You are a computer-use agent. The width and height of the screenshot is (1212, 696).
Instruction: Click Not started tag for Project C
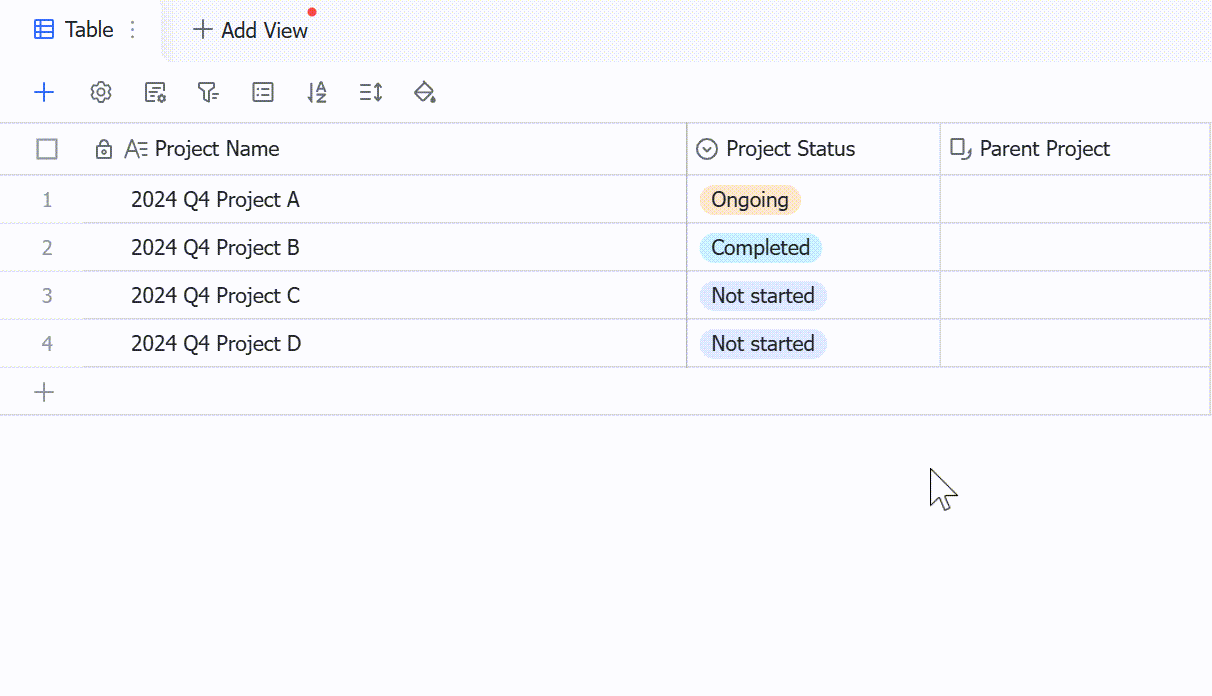click(x=763, y=296)
